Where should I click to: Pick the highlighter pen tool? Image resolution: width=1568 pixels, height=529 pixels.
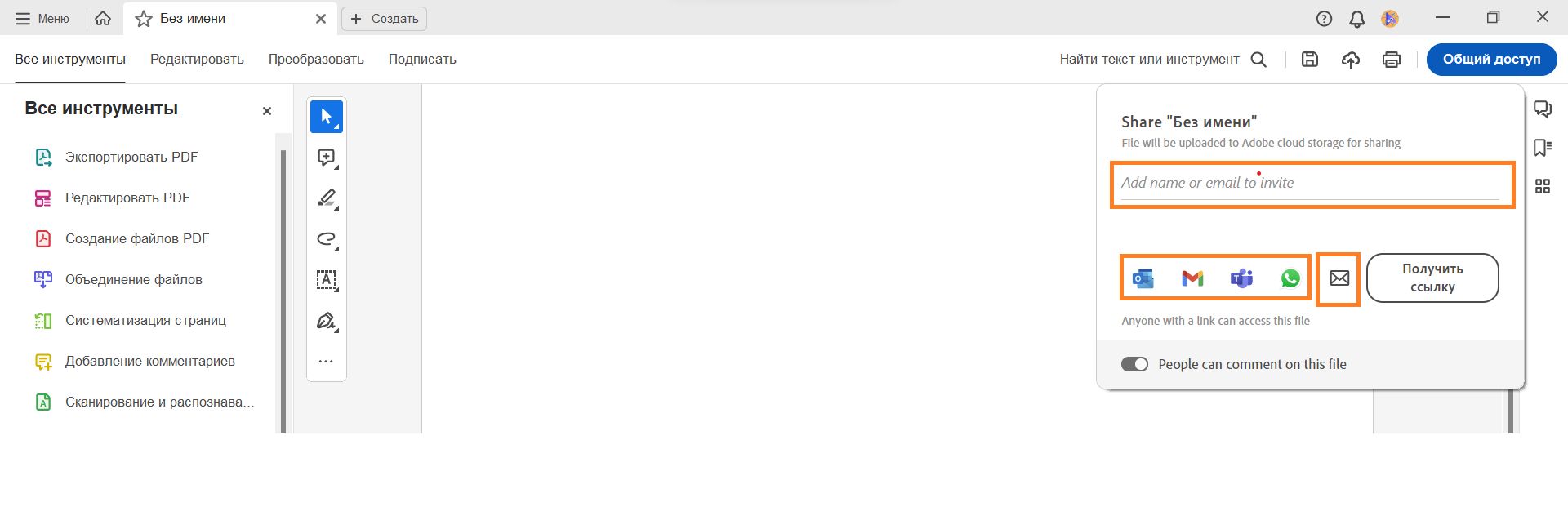pyautogui.click(x=327, y=198)
